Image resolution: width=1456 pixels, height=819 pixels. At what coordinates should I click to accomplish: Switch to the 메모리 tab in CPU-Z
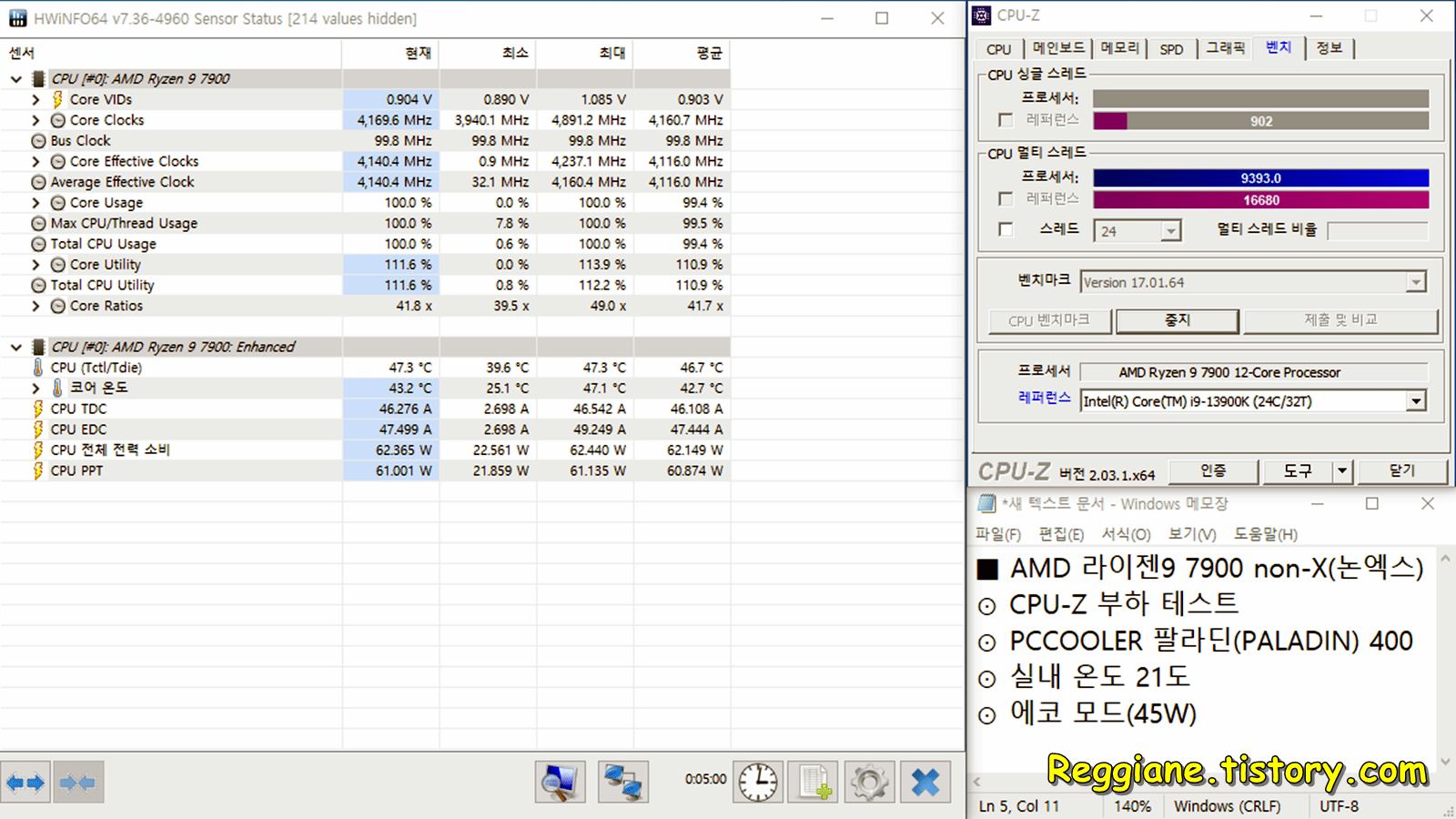point(1120,48)
